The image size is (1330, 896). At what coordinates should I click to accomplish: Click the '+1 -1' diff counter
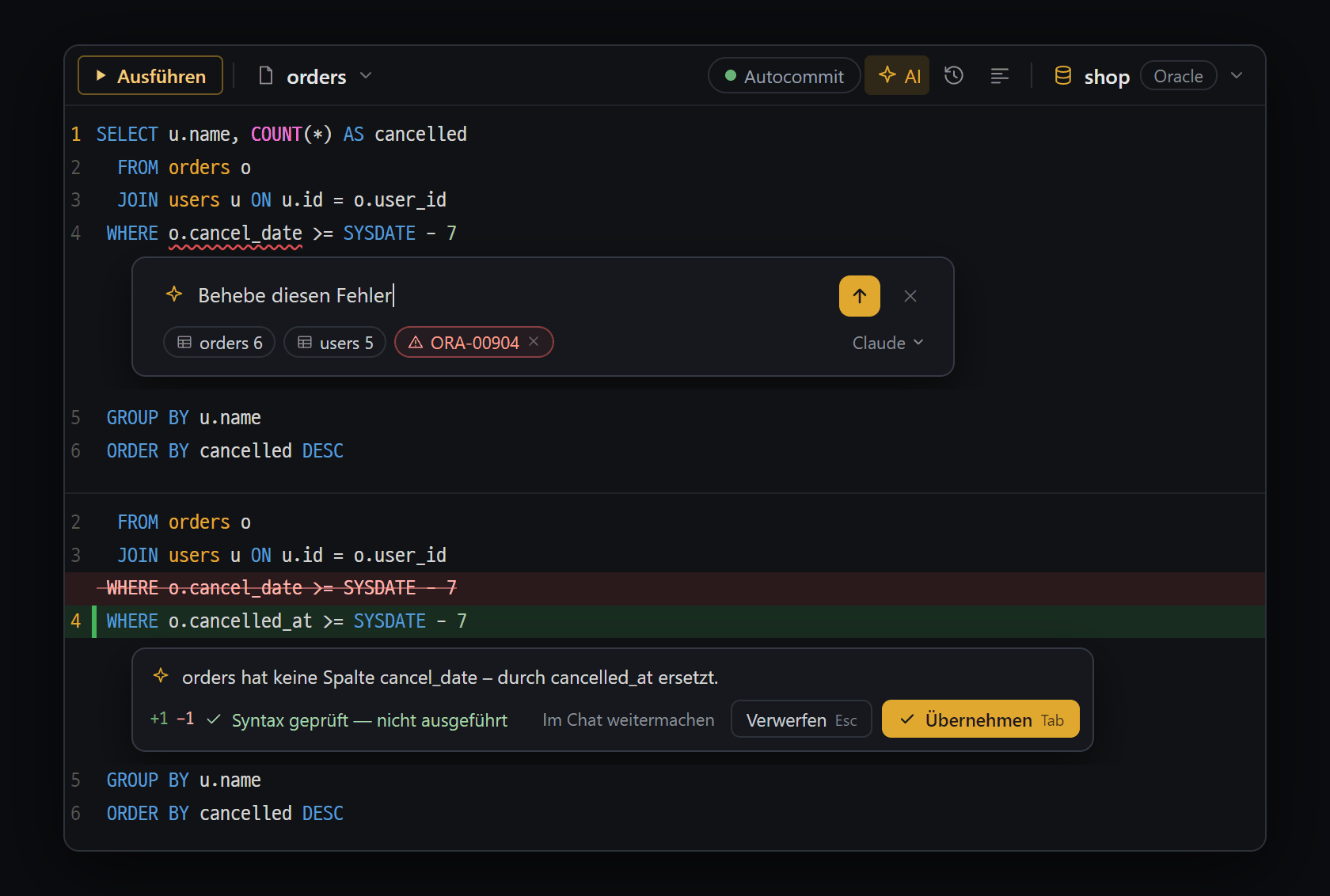(x=172, y=719)
